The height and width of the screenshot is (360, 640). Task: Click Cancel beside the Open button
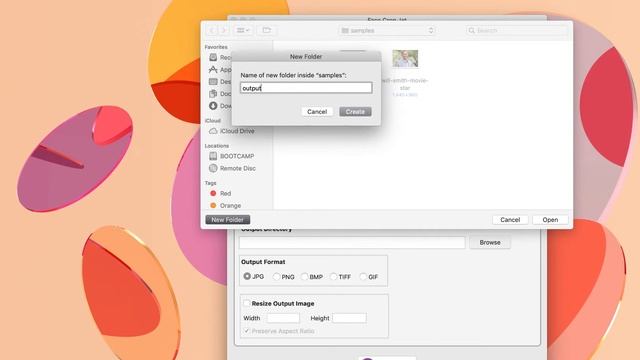click(x=510, y=220)
